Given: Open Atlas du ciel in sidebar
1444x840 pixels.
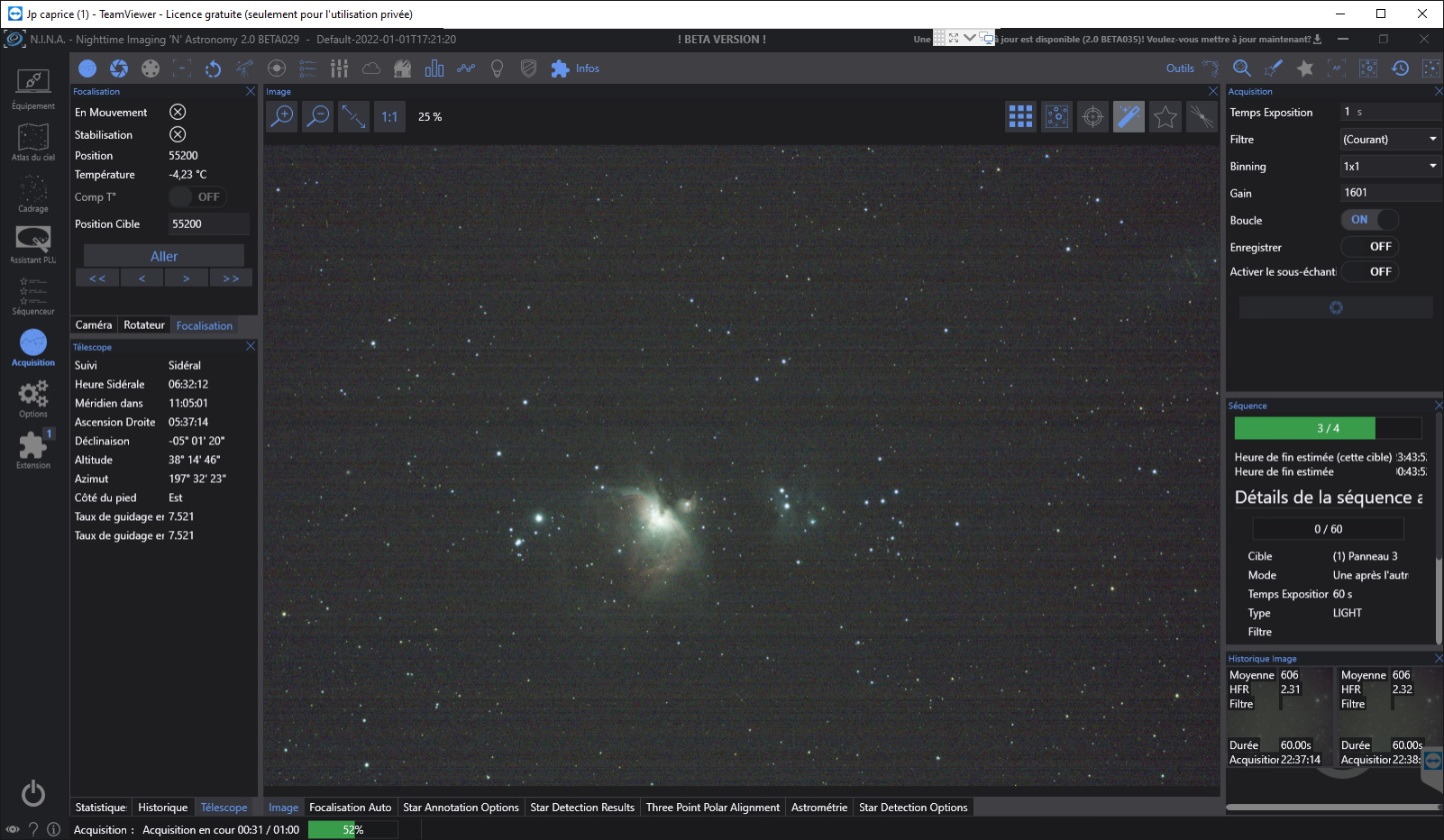Looking at the screenshot, I should tap(32, 142).
